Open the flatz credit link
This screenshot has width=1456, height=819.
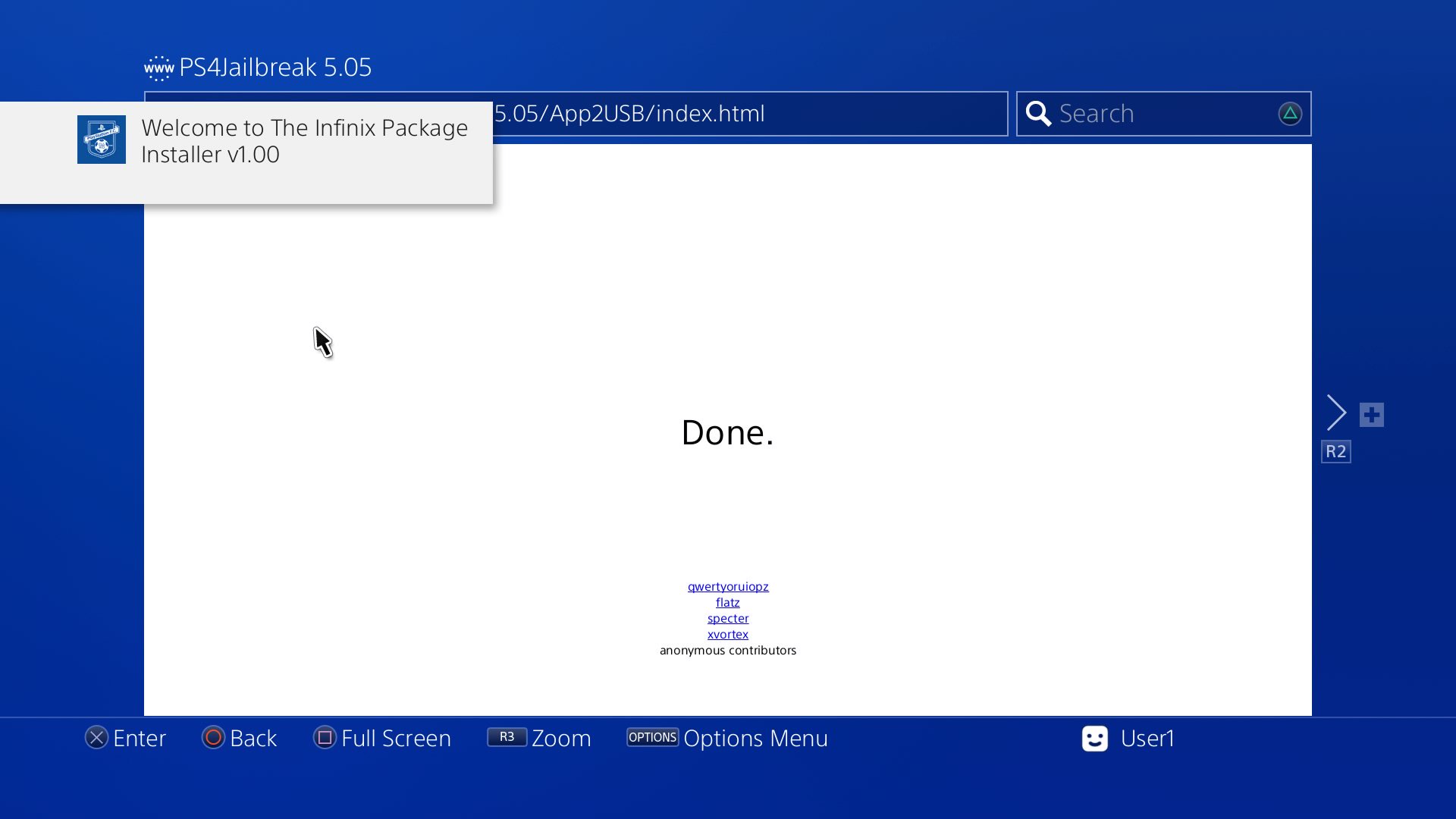(x=728, y=602)
